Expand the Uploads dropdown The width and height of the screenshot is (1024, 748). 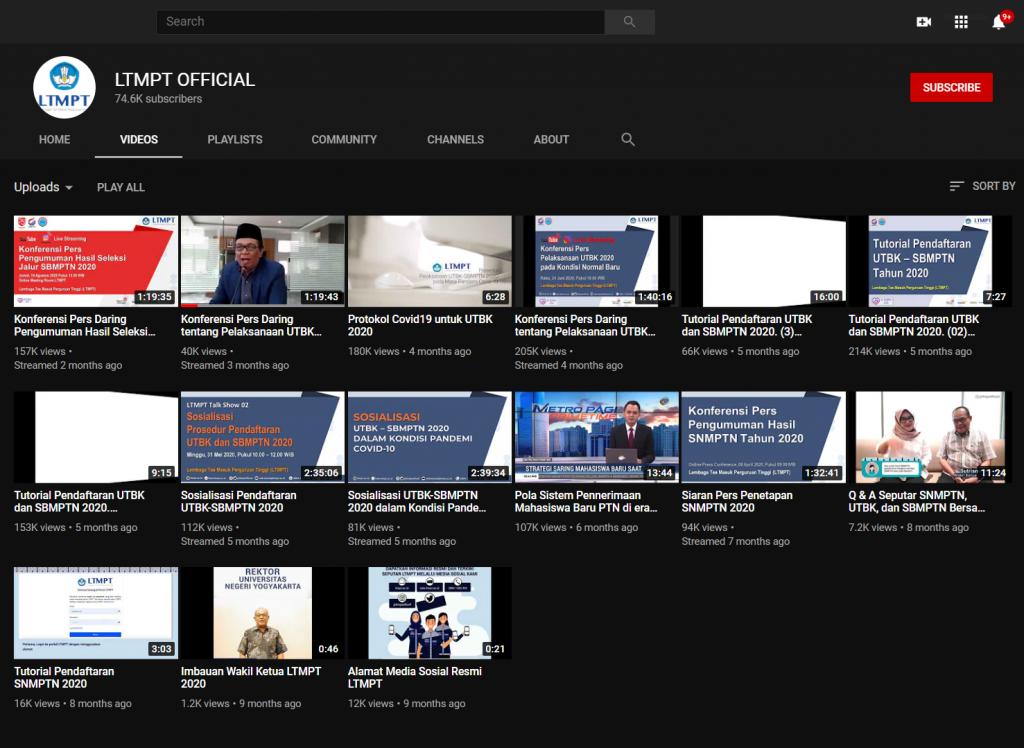tap(43, 187)
